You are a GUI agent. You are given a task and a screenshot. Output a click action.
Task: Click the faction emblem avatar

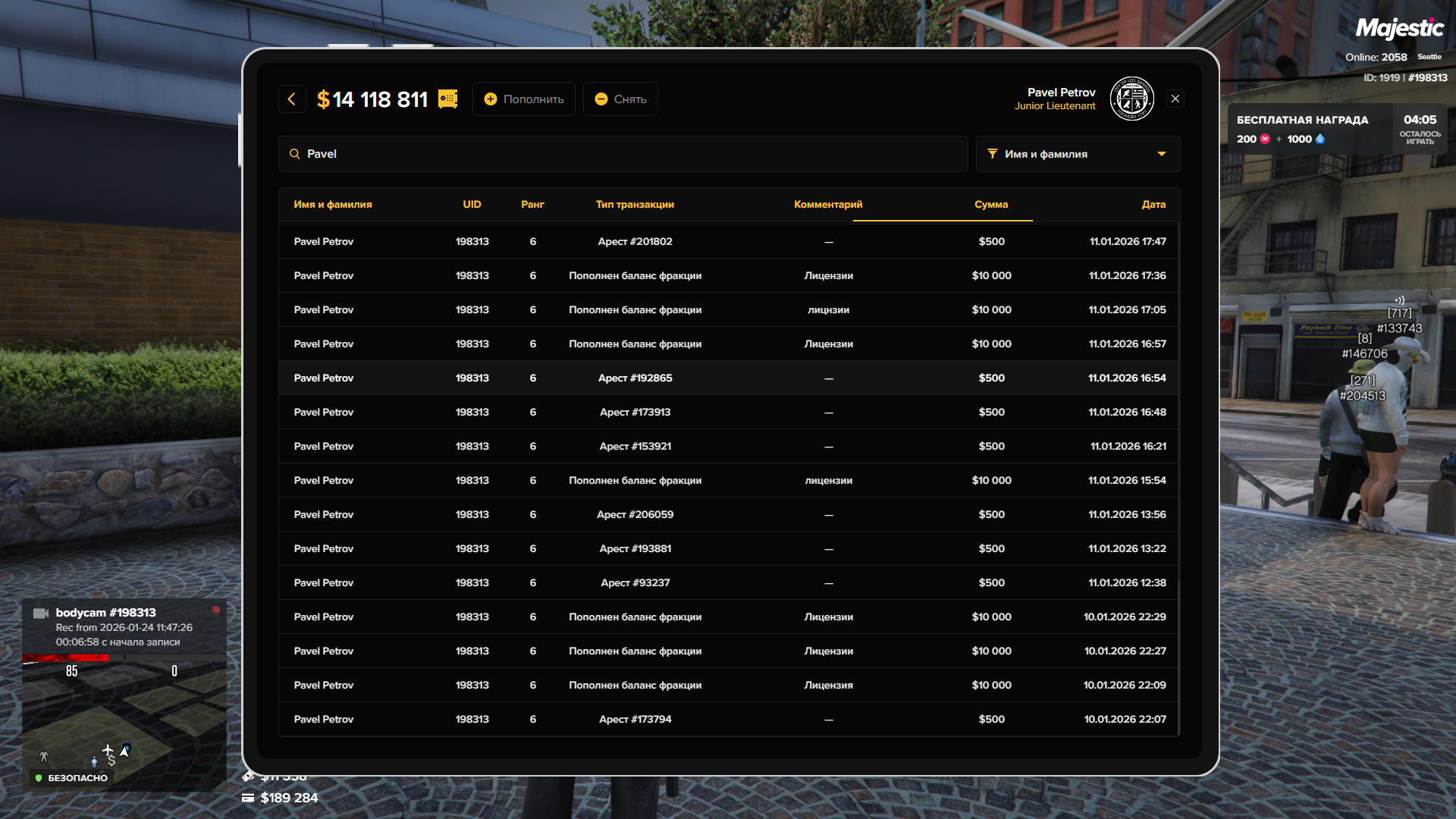coord(1131,99)
